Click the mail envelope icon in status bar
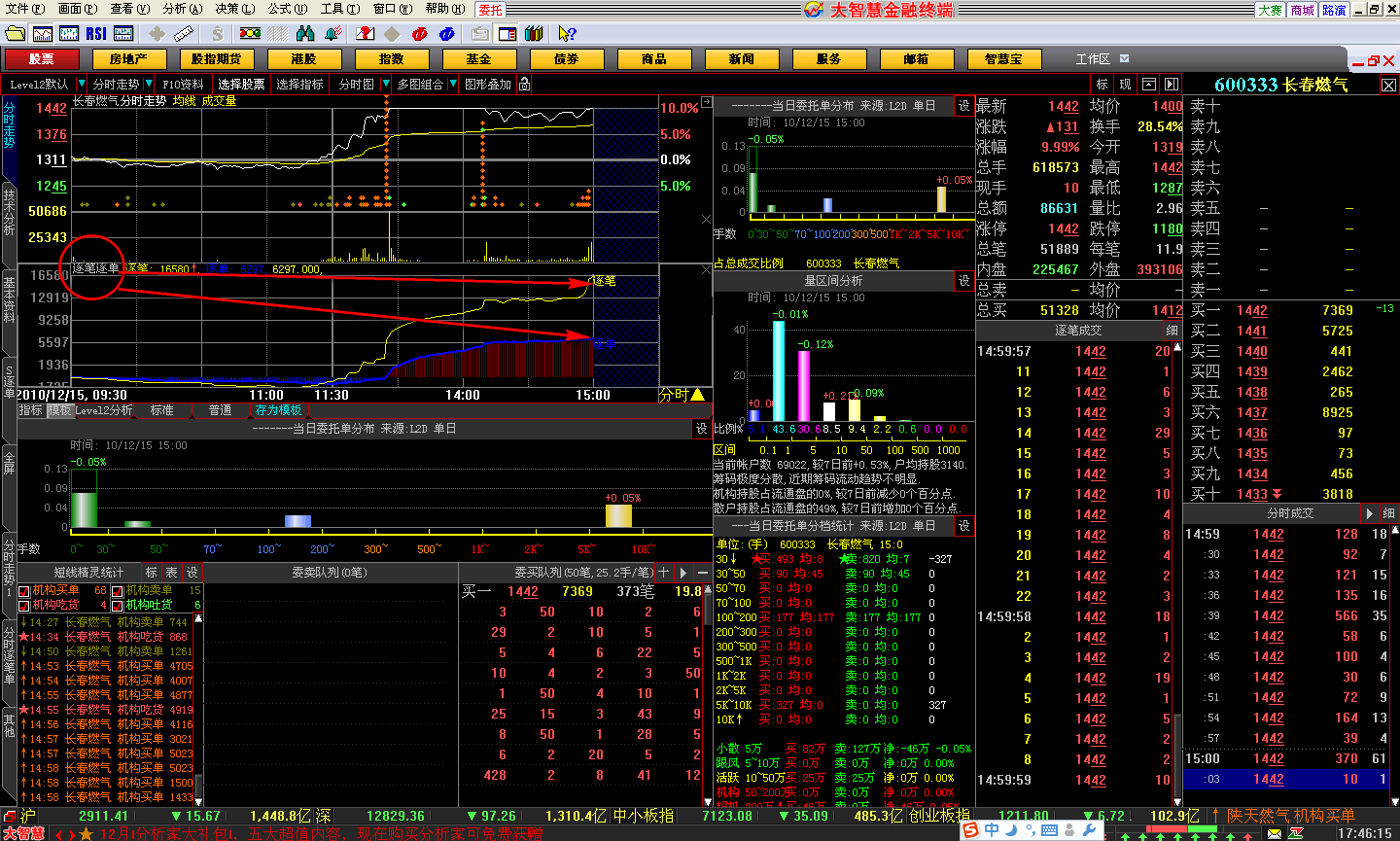 [x=1274, y=833]
